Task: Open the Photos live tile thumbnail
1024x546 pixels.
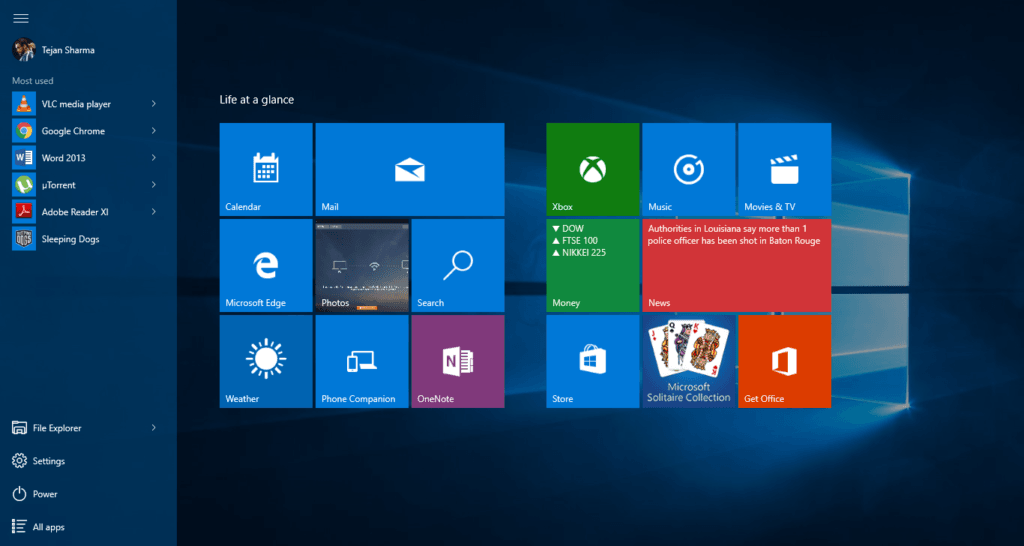Action: 361,265
